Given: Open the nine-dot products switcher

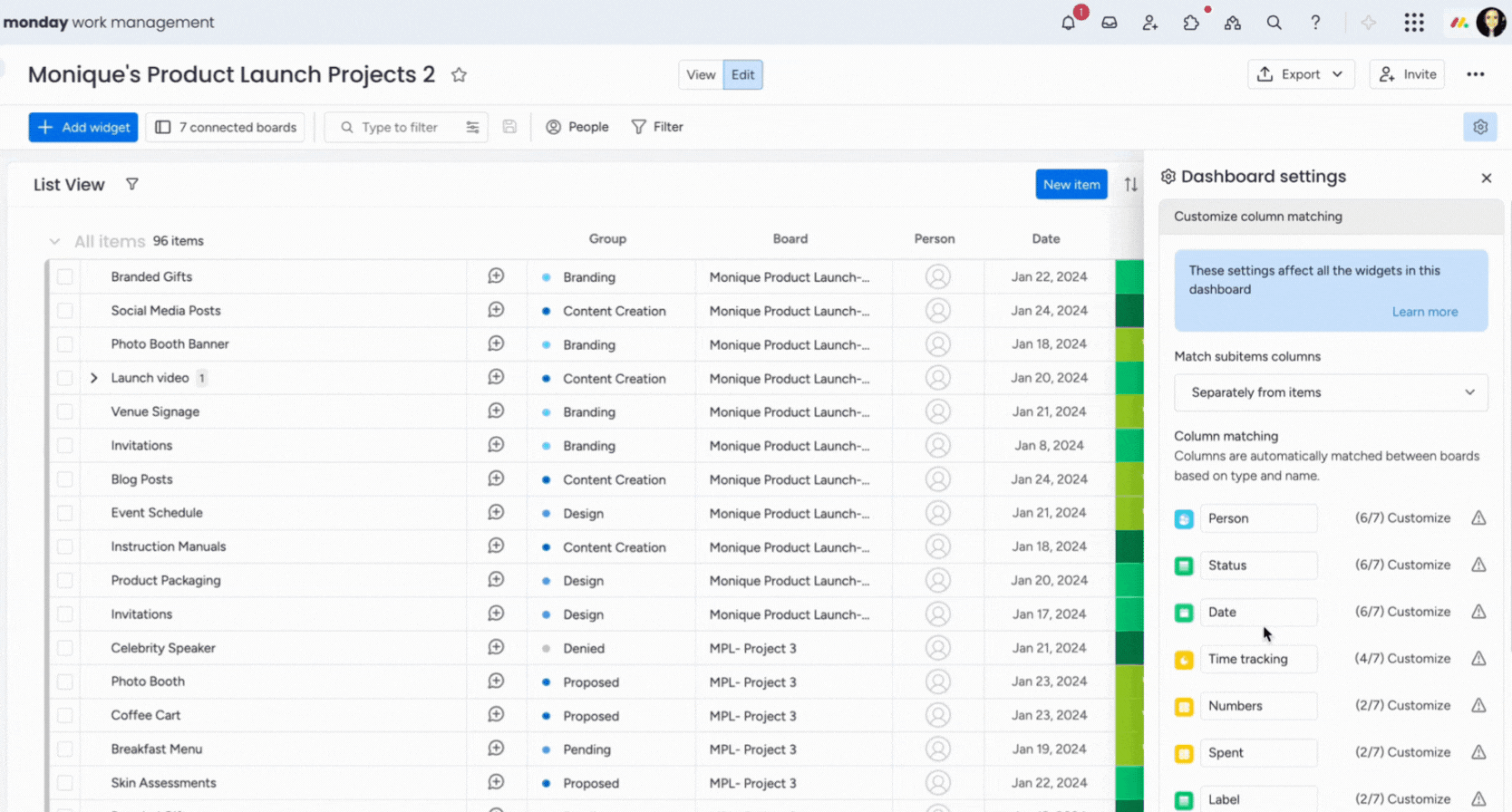Looking at the screenshot, I should tap(1414, 23).
